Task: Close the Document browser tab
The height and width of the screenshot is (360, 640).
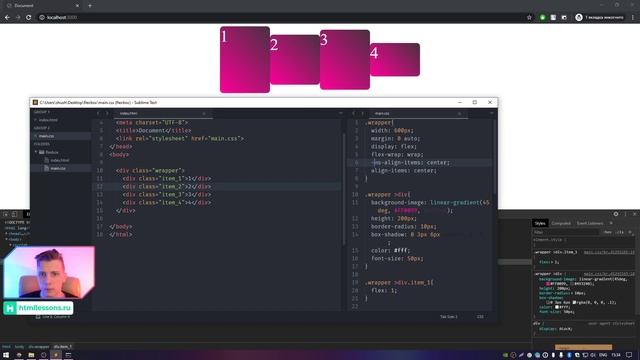Action: tap(77, 6)
